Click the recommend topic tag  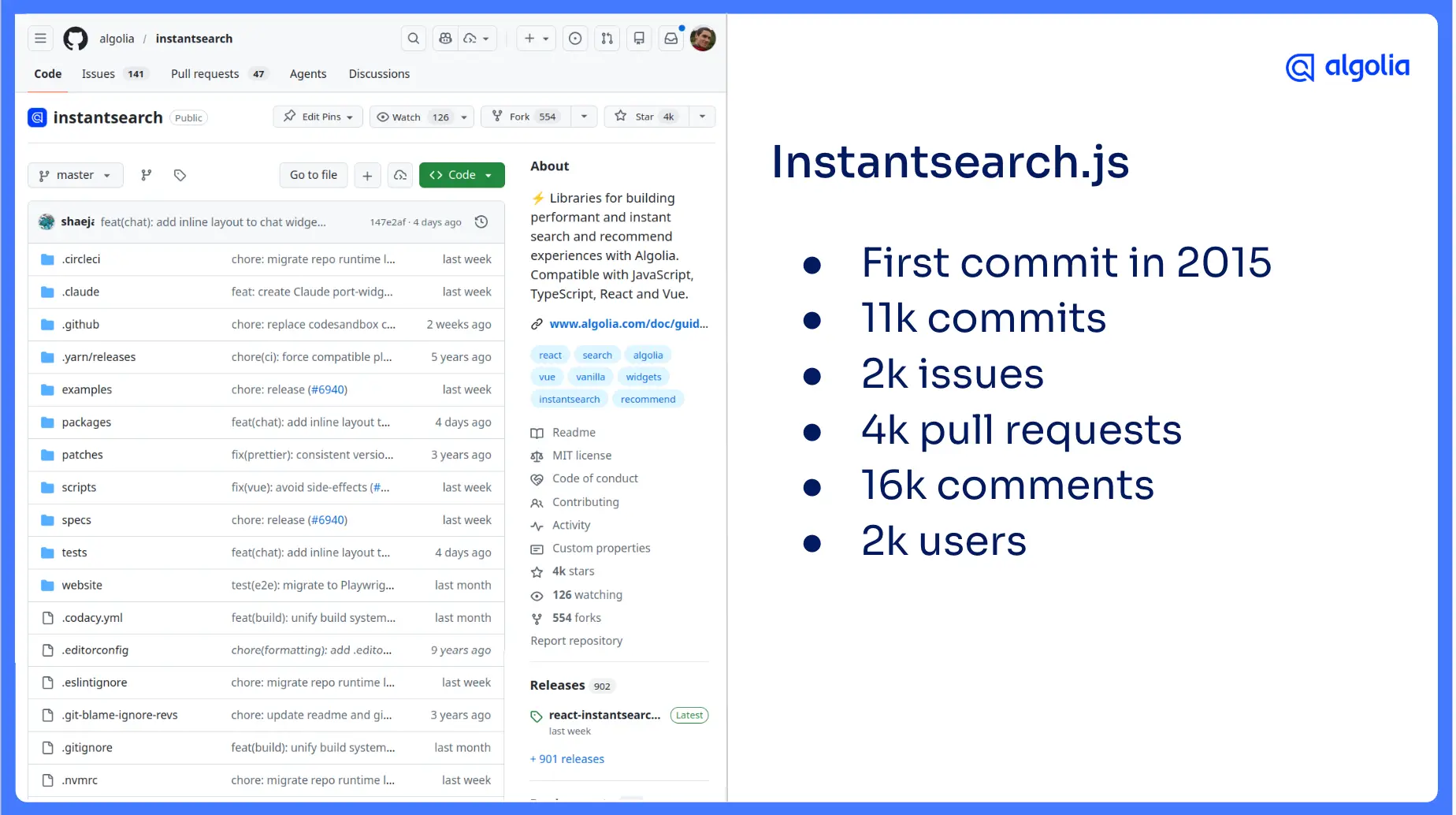tap(648, 400)
